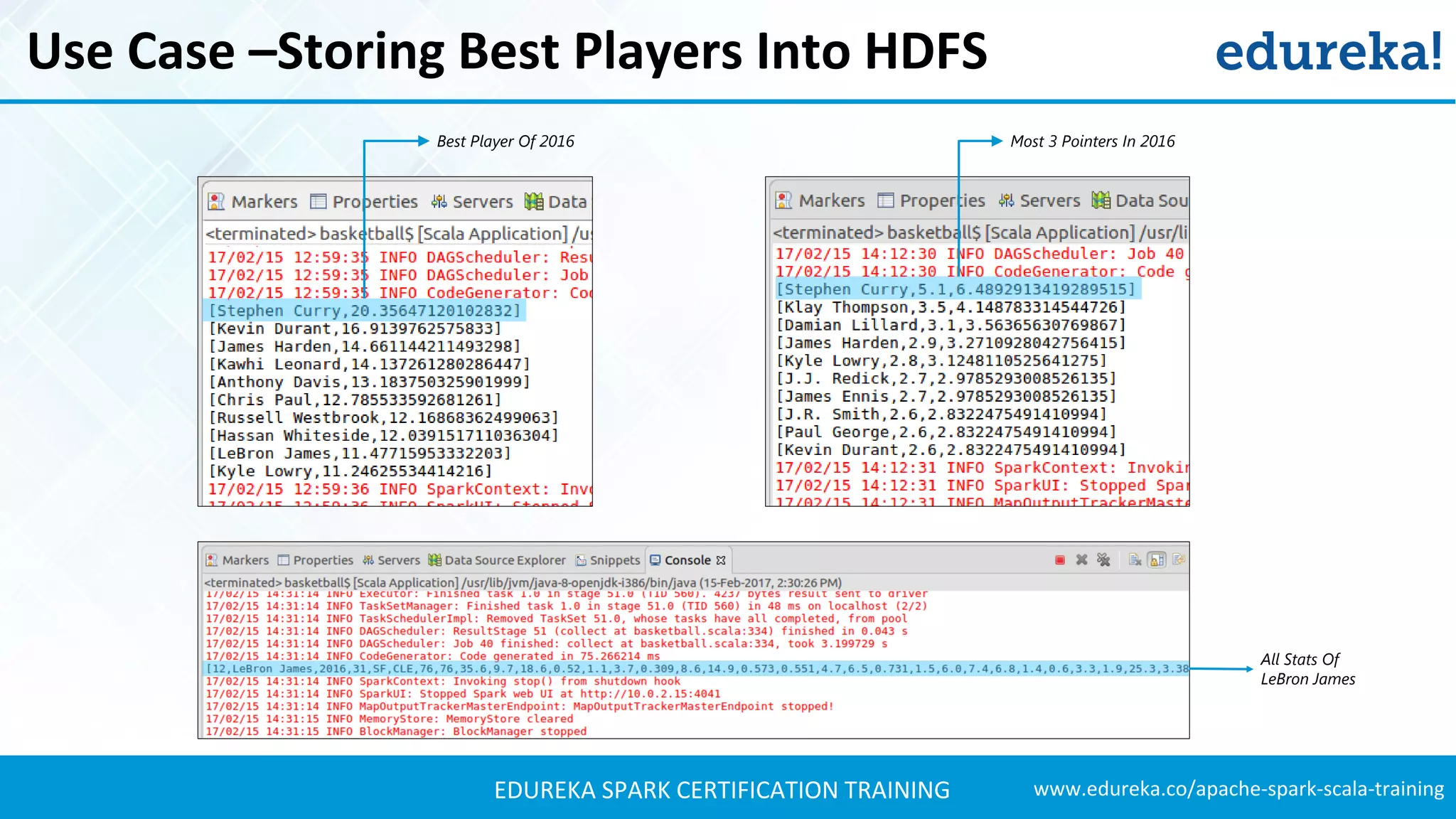Click Data Source icon in top-right panel
This screenshot has height=819, width=1456.
click(x=1101, y=200)
